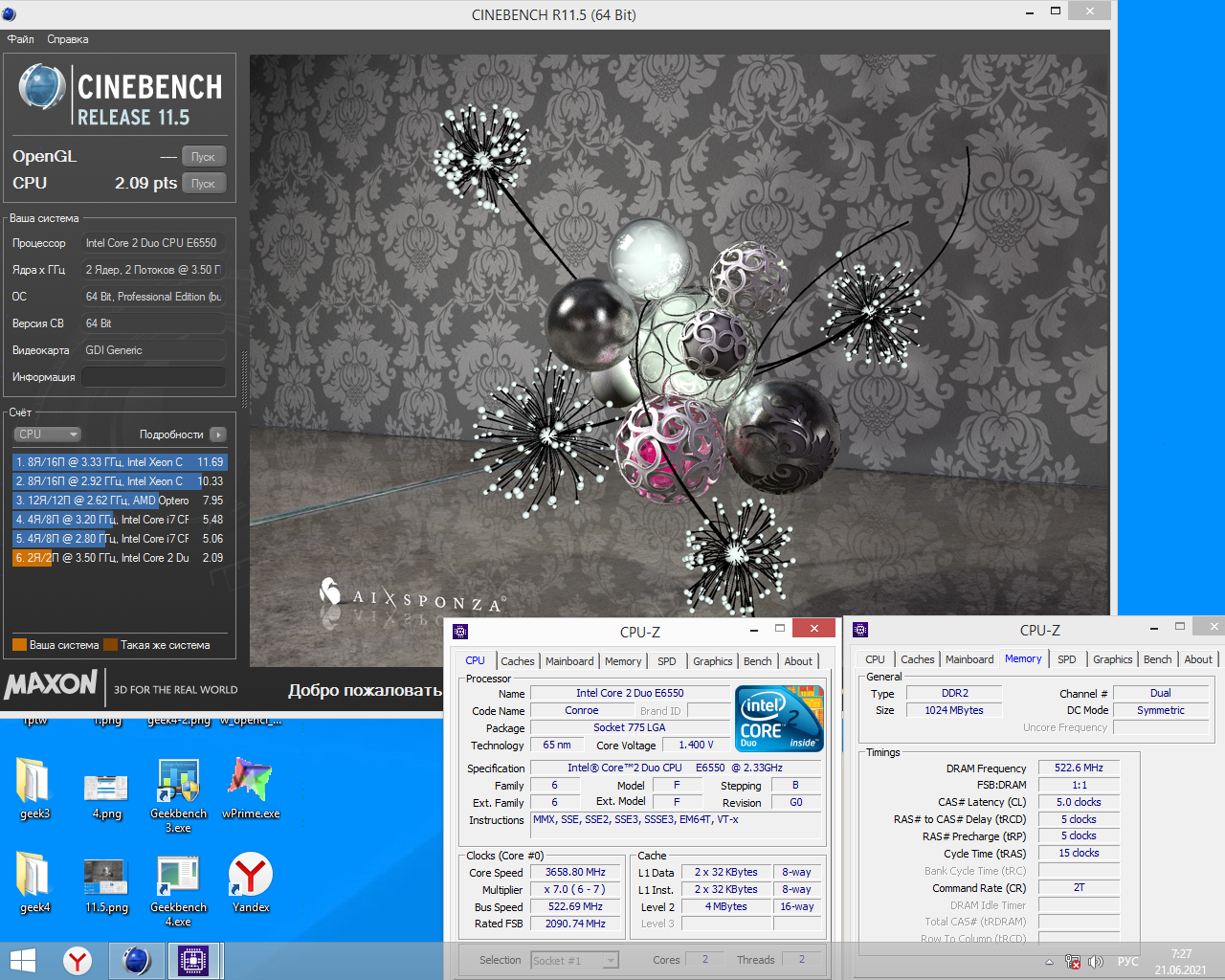Click the network status tray icon
The width and height of the screenshot is (1225, 980).
tap(1073, 962)
